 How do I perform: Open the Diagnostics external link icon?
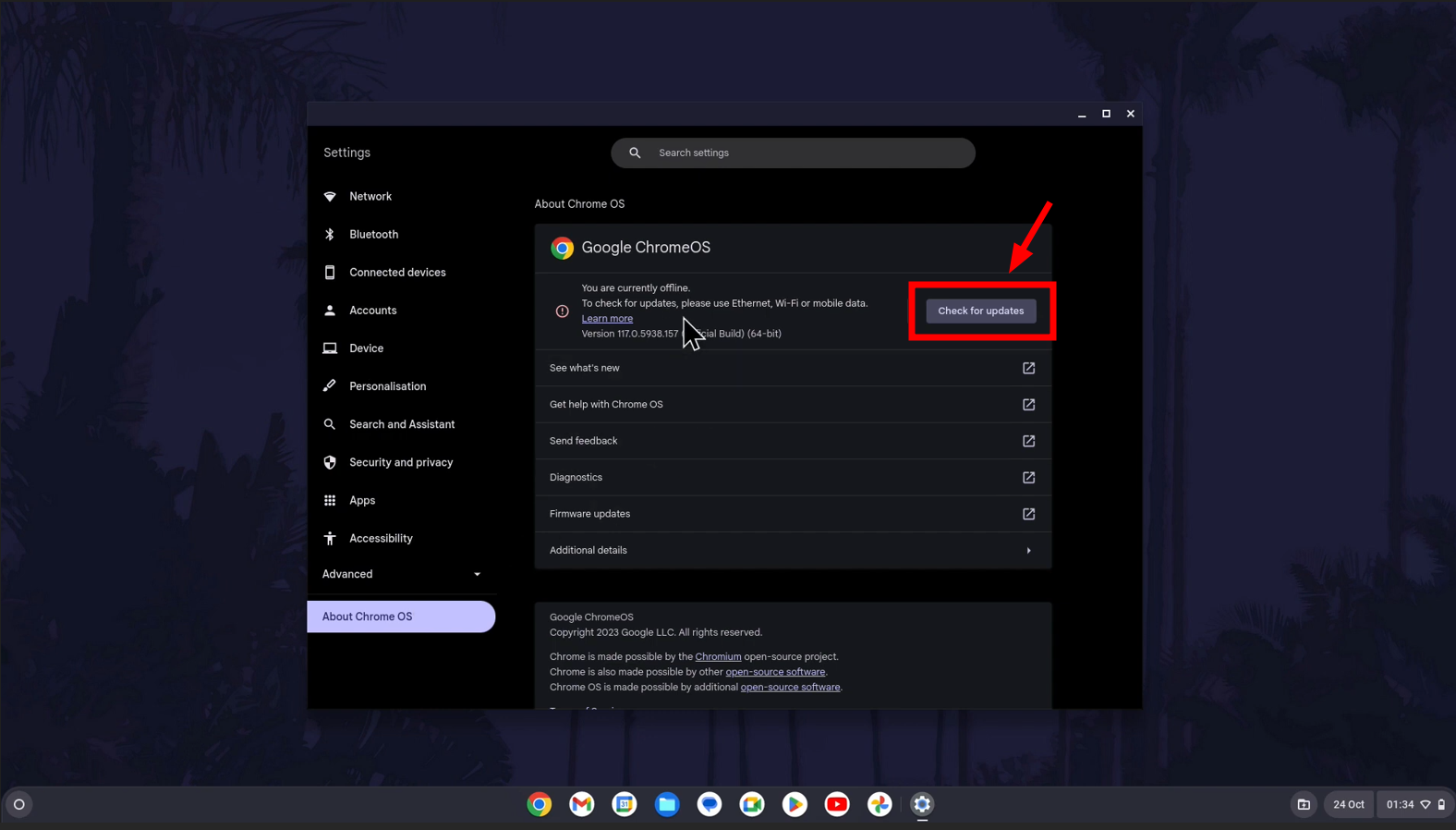click(x=1028, y=478)
